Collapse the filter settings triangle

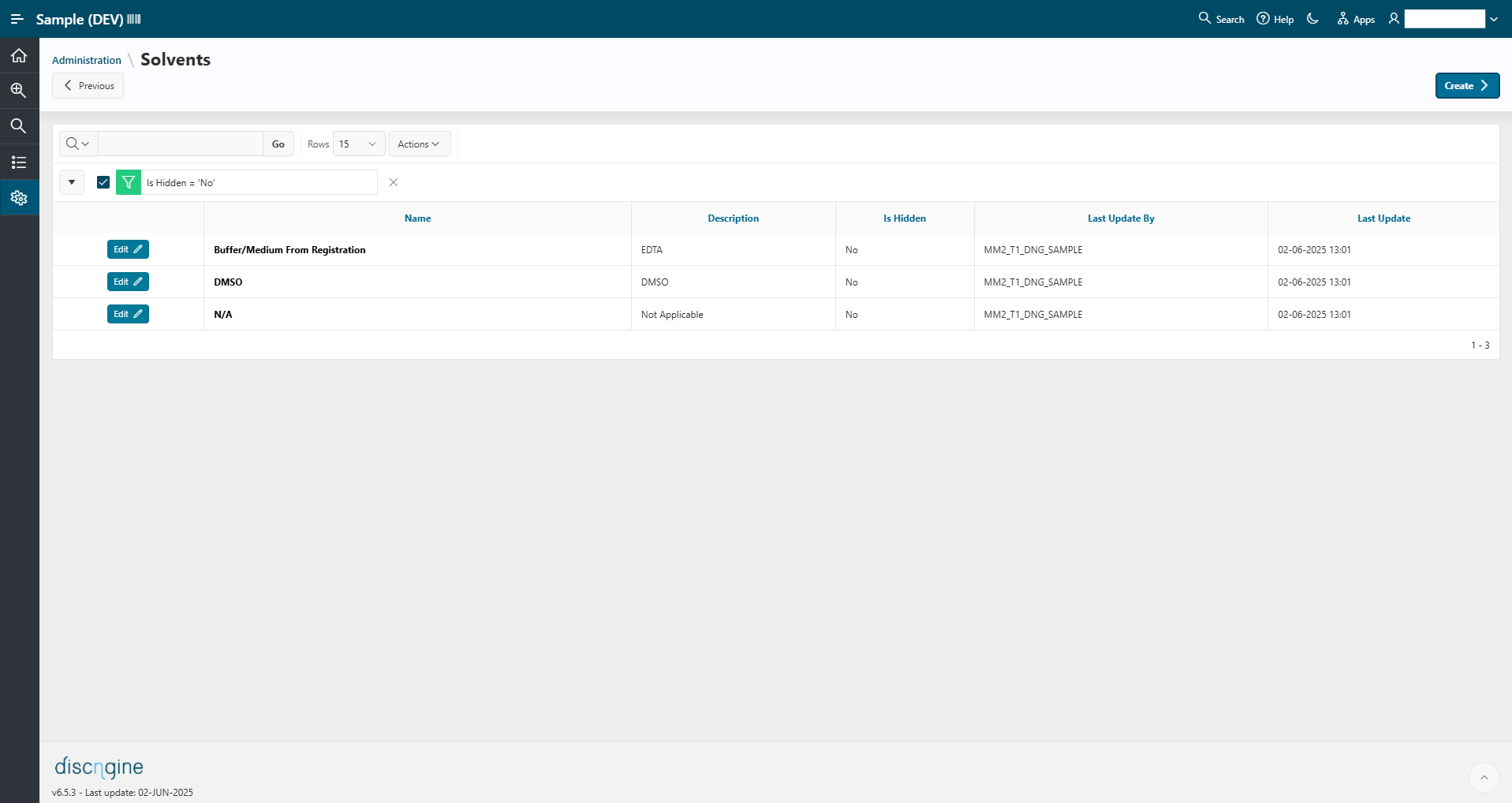pos(72,182)
